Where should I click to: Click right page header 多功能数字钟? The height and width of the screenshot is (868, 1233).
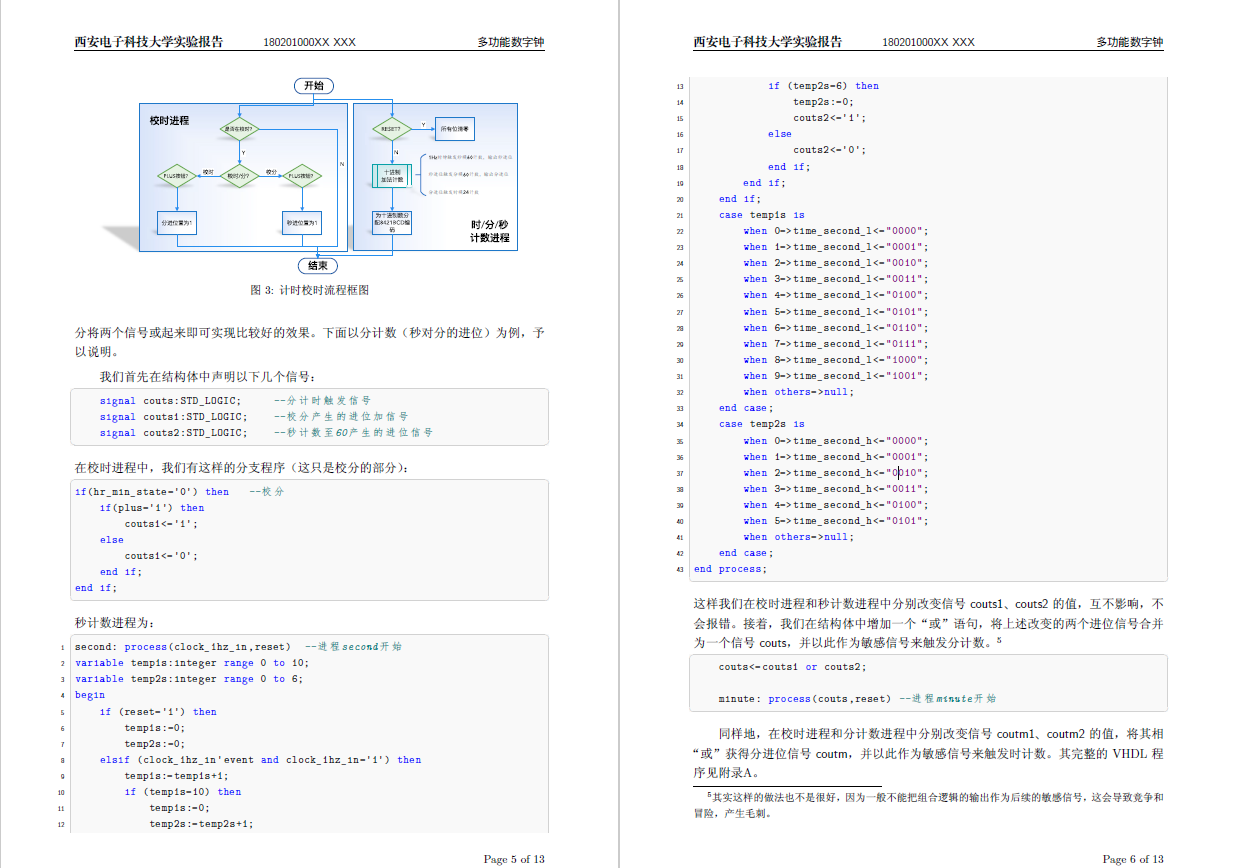(1129, 42)
